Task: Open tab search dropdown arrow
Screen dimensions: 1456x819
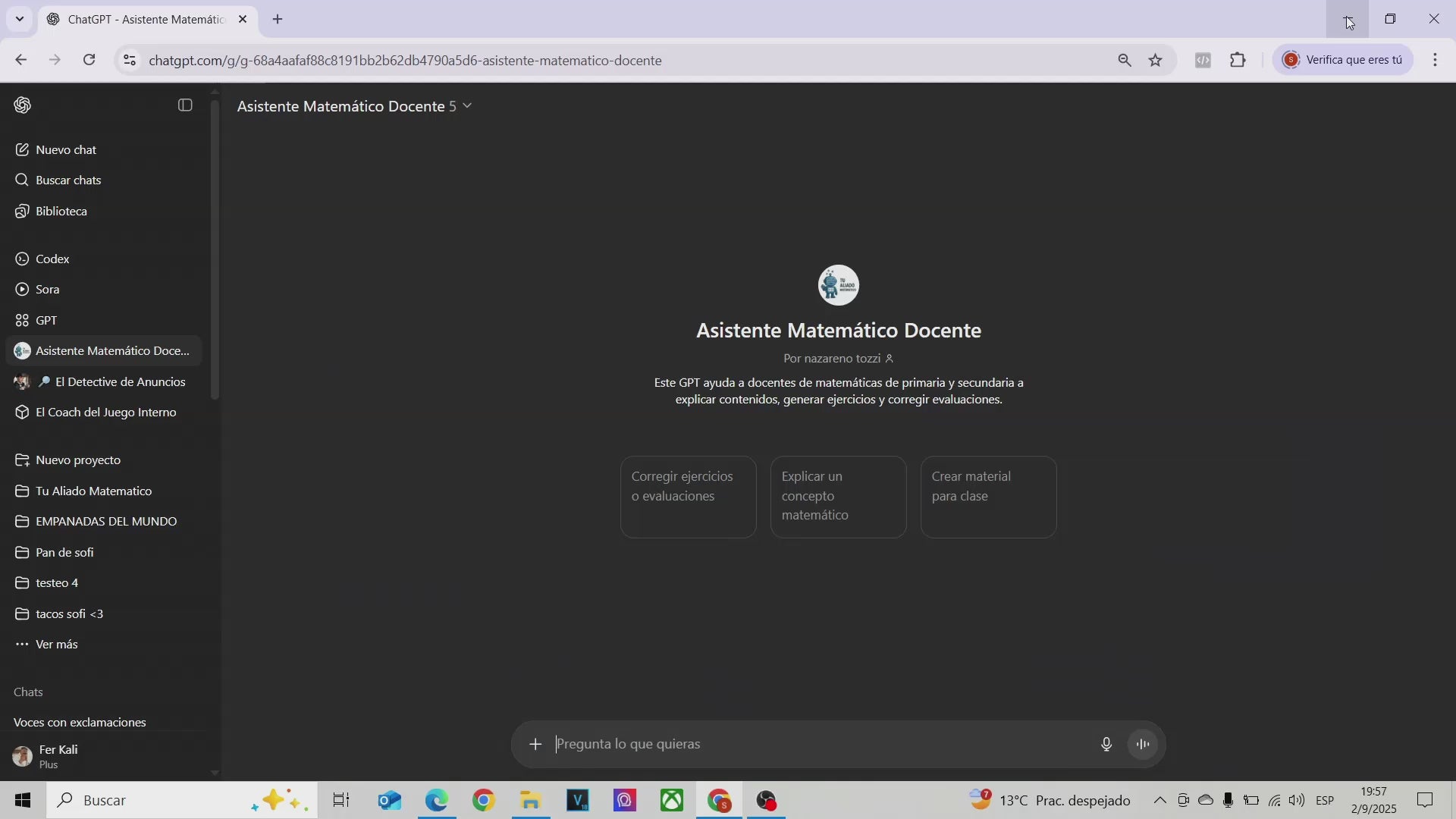Action: [x=20, y=20]
